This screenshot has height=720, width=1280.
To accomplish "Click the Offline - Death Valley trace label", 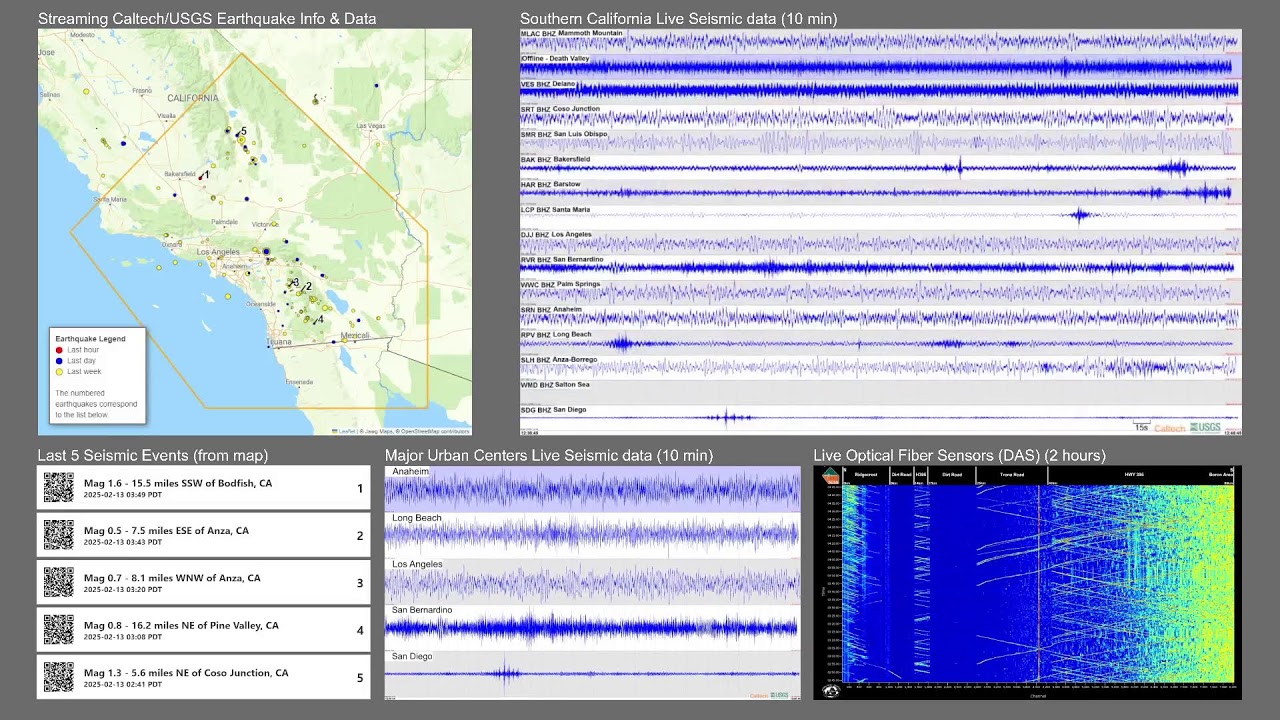I will [x=556, y=59].
